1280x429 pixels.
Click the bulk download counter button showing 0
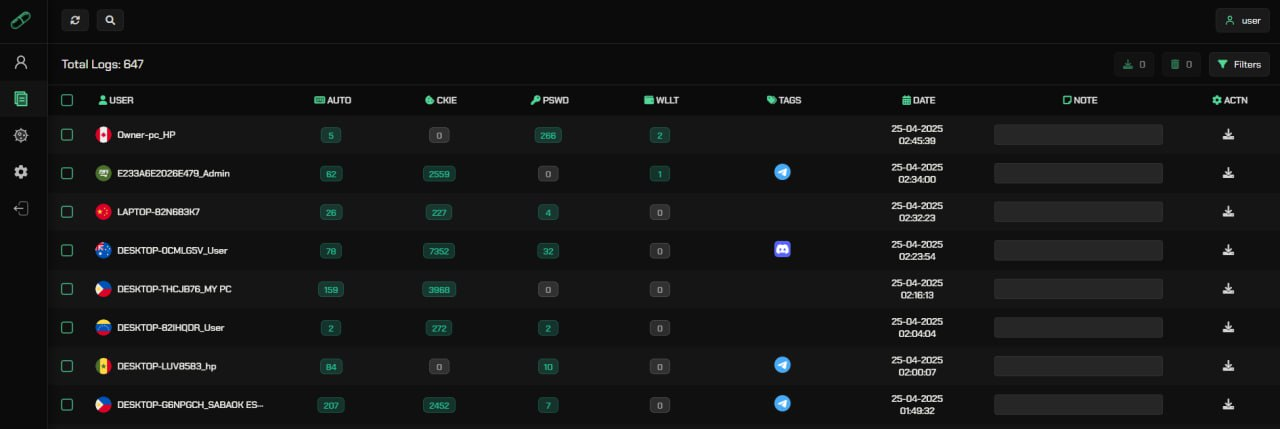tap(1134, 64)
